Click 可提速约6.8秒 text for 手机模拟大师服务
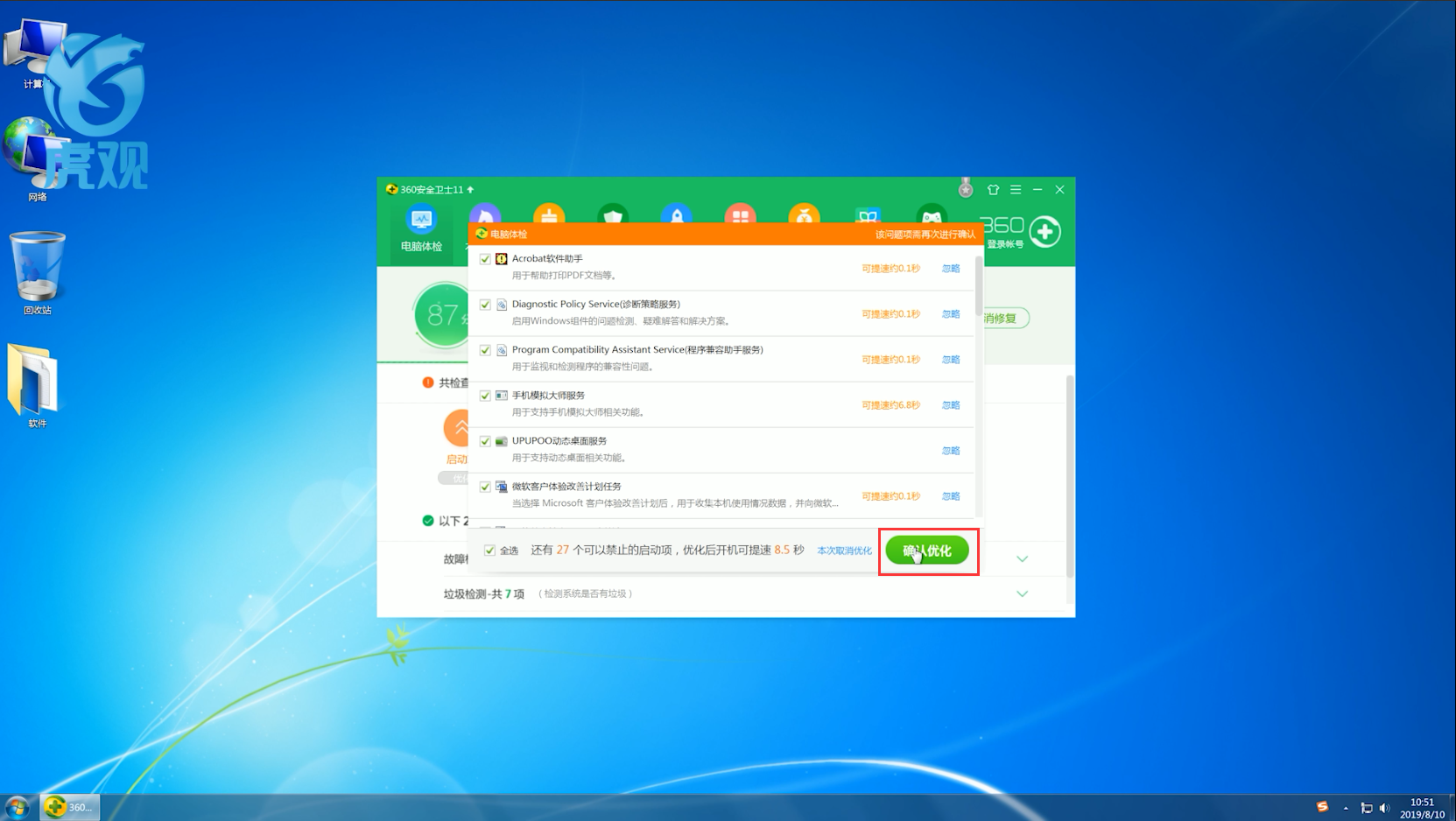The width and height of the screenshot is (1456, 821). click(890, 405)
